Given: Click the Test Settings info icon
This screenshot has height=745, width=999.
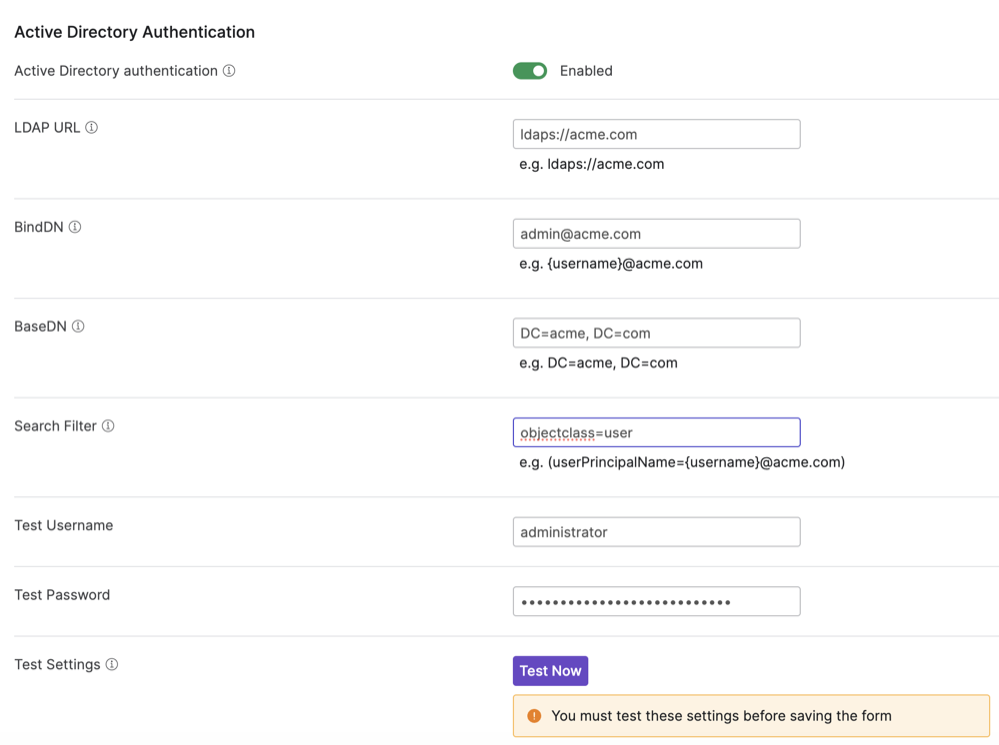Looking at the screenshot, I should (111, 664).
